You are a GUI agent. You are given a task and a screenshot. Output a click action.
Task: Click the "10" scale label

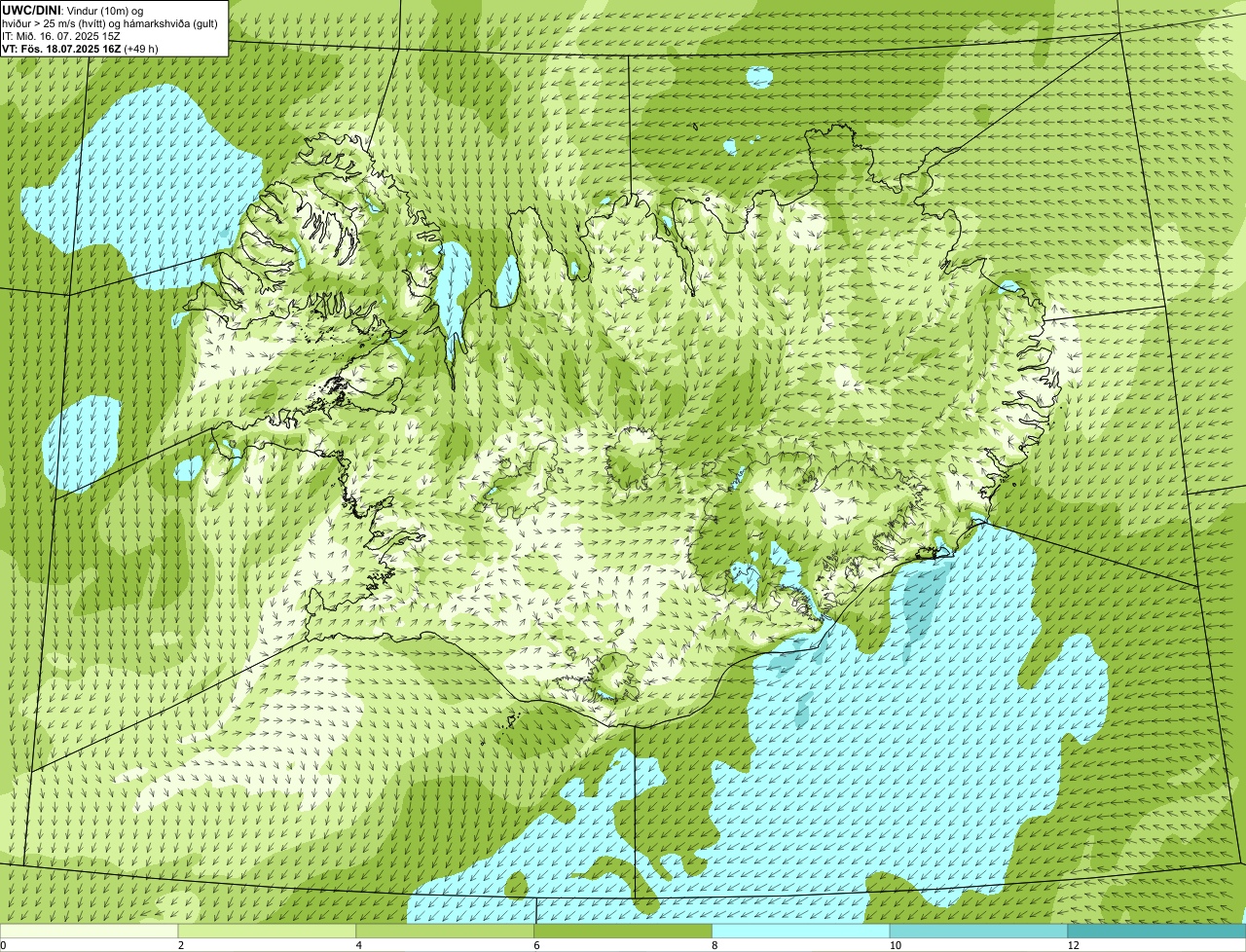click(894, 945)
